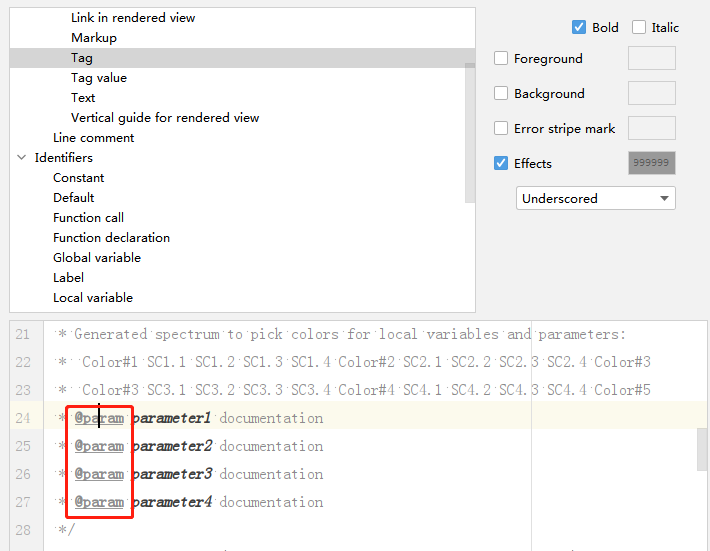The image size is (710, 551).
Task: Open the Foreground color swatch
Action: click(652, 58)
